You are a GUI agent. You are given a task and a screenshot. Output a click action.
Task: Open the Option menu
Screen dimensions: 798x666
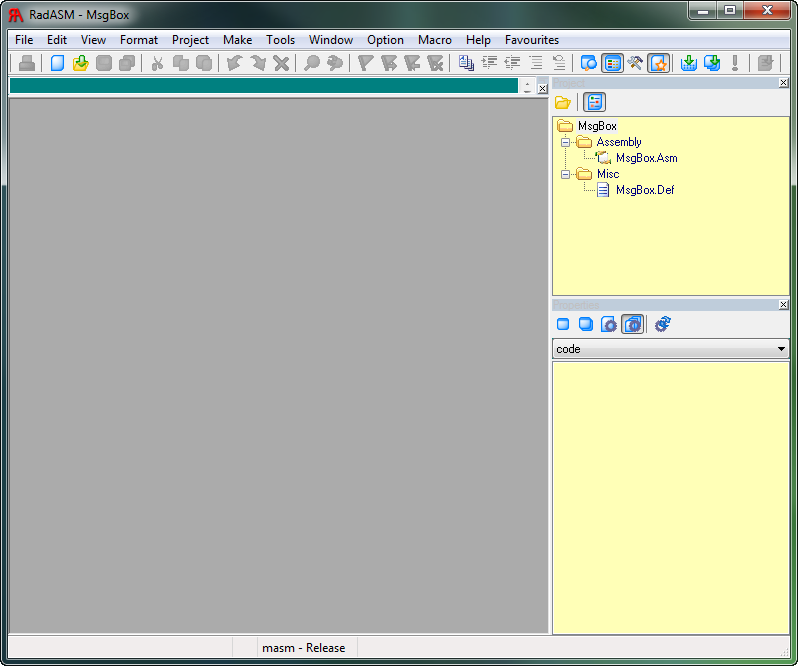coord(385,40)
